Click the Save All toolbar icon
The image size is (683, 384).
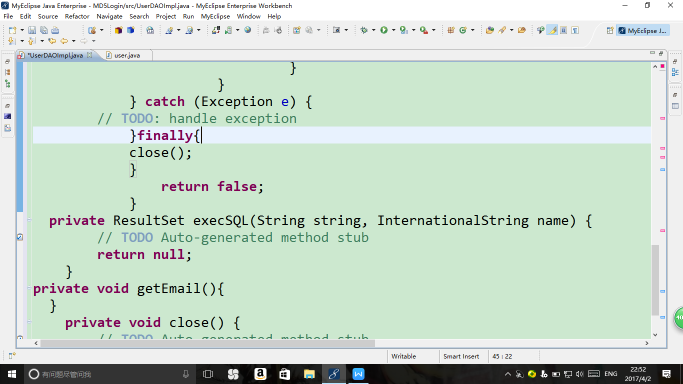pyautogui.click(x=44, y=30)
